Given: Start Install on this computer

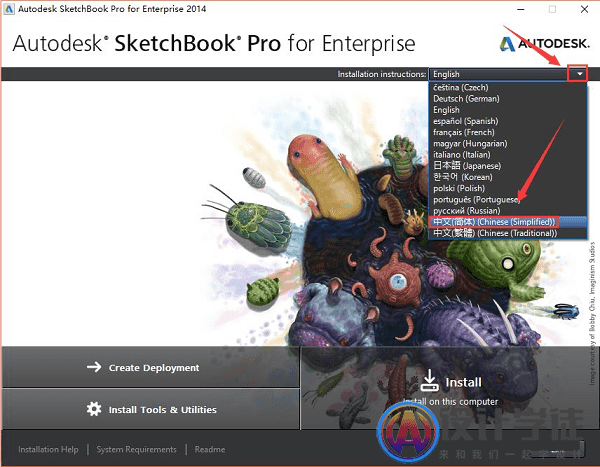Looking at the screenshot, I should [450, 388].
